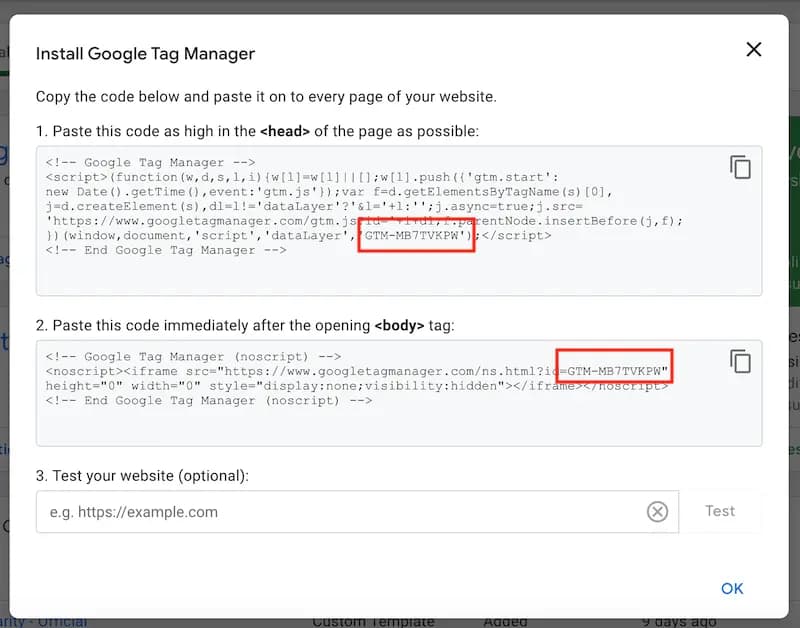Click 'Test your website (optional)' label
Viewport: 800px width, 628px height.
[142, 475]
